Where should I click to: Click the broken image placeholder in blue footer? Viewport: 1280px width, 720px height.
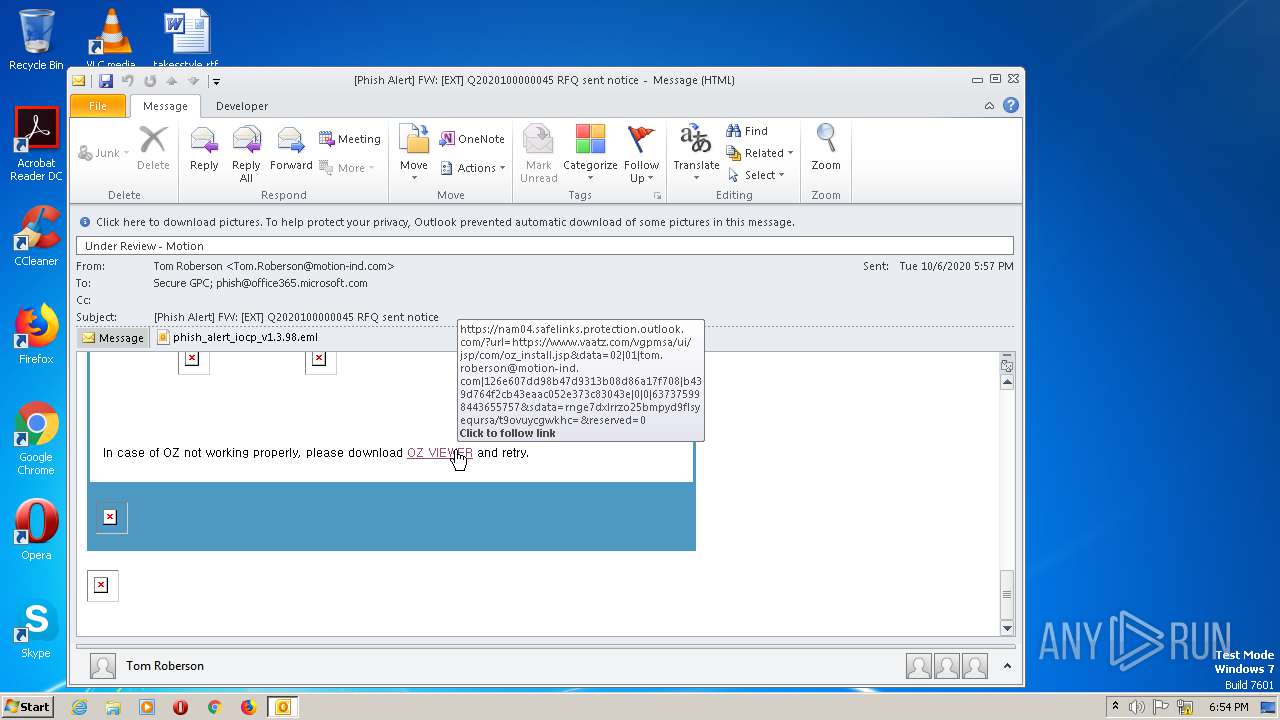(110, 517)
